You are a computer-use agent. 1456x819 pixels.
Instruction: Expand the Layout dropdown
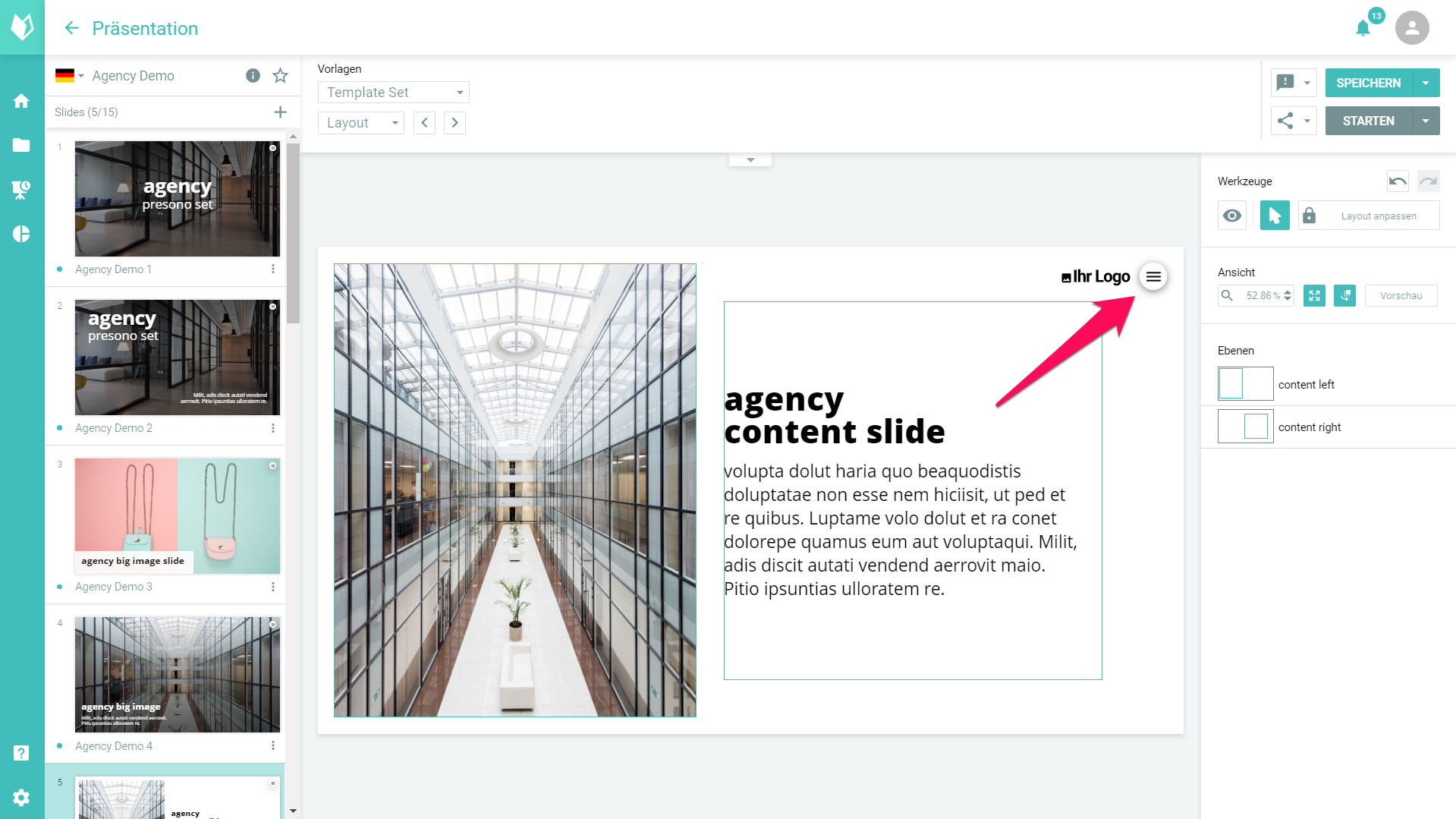(360, 122)
